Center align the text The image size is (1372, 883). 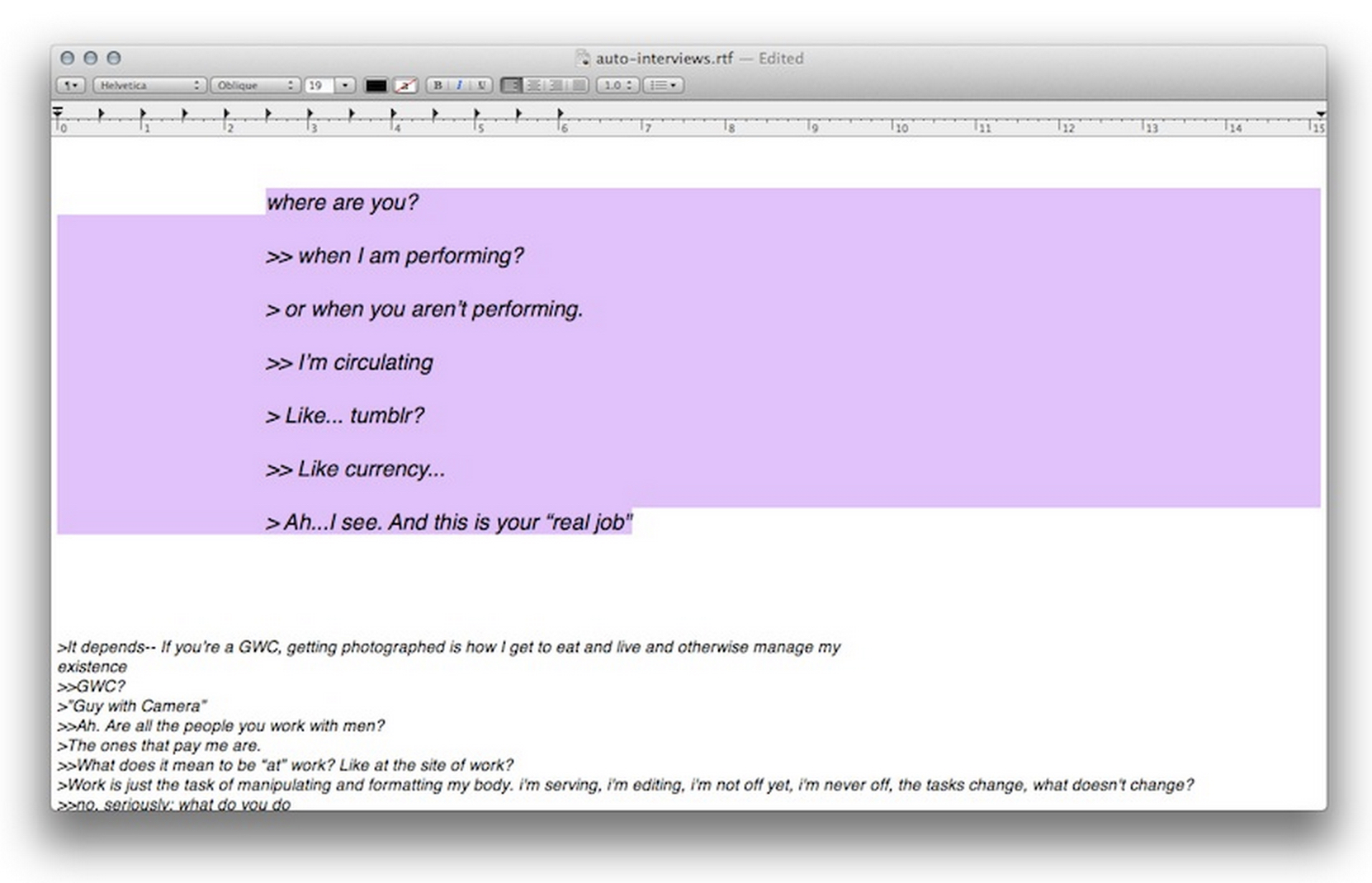[534, 85]
